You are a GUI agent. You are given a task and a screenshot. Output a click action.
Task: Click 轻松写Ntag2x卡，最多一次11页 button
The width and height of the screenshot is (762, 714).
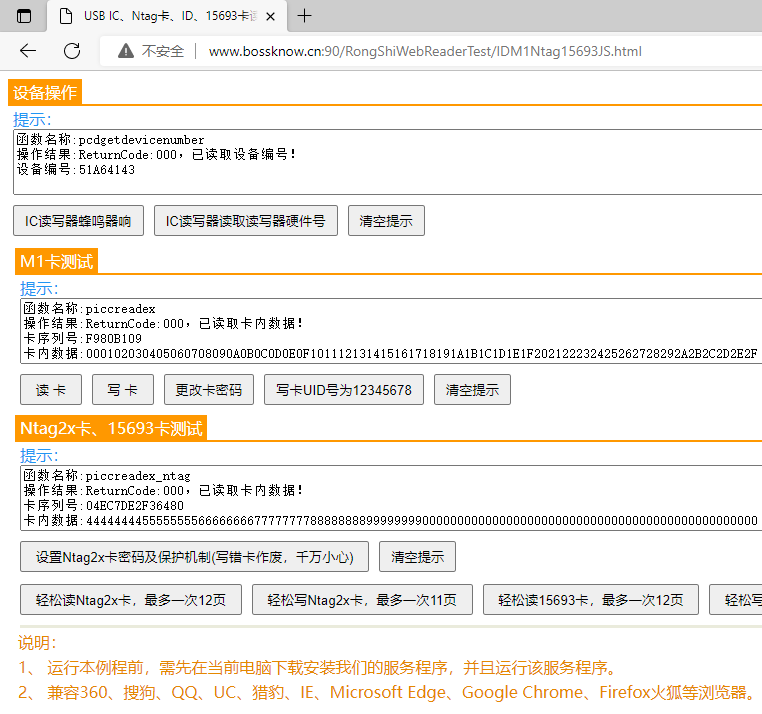[362, 599]
